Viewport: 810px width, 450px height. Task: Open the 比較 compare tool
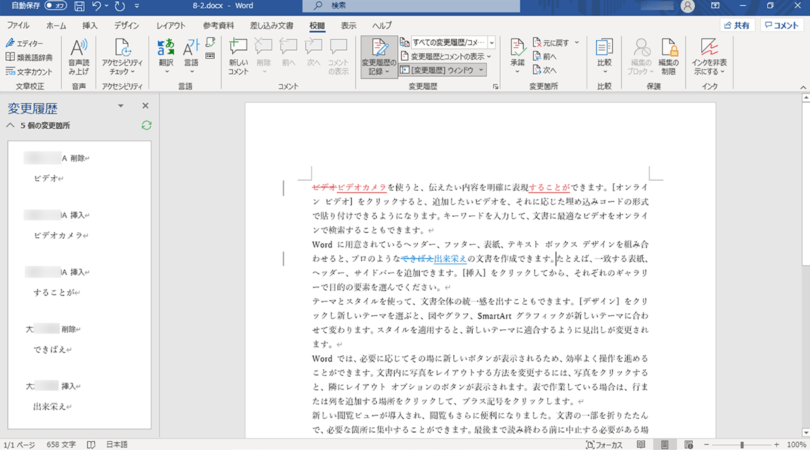click(604, 56)
